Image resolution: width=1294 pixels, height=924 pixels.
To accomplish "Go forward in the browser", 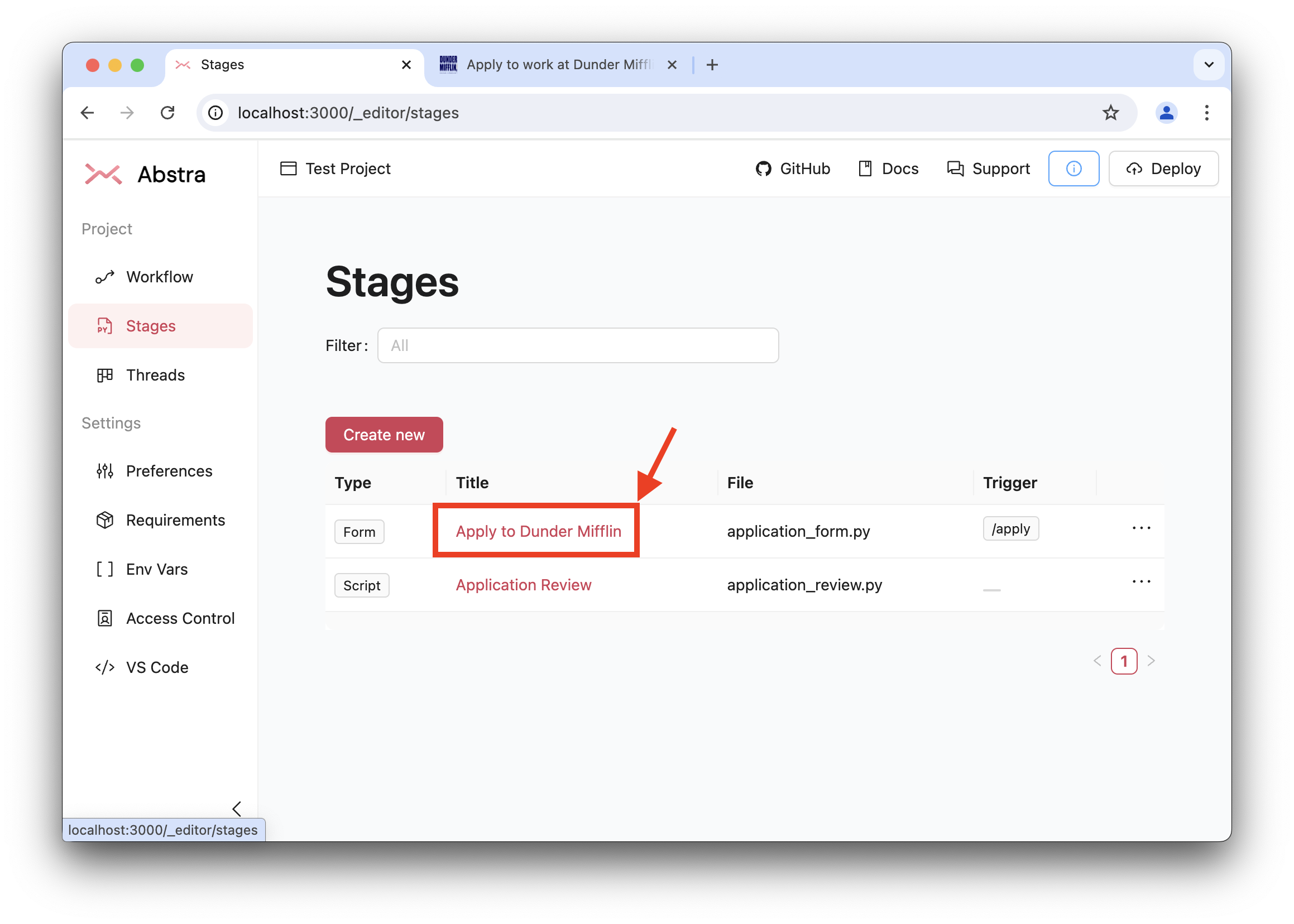I will [x=127, y=113].
